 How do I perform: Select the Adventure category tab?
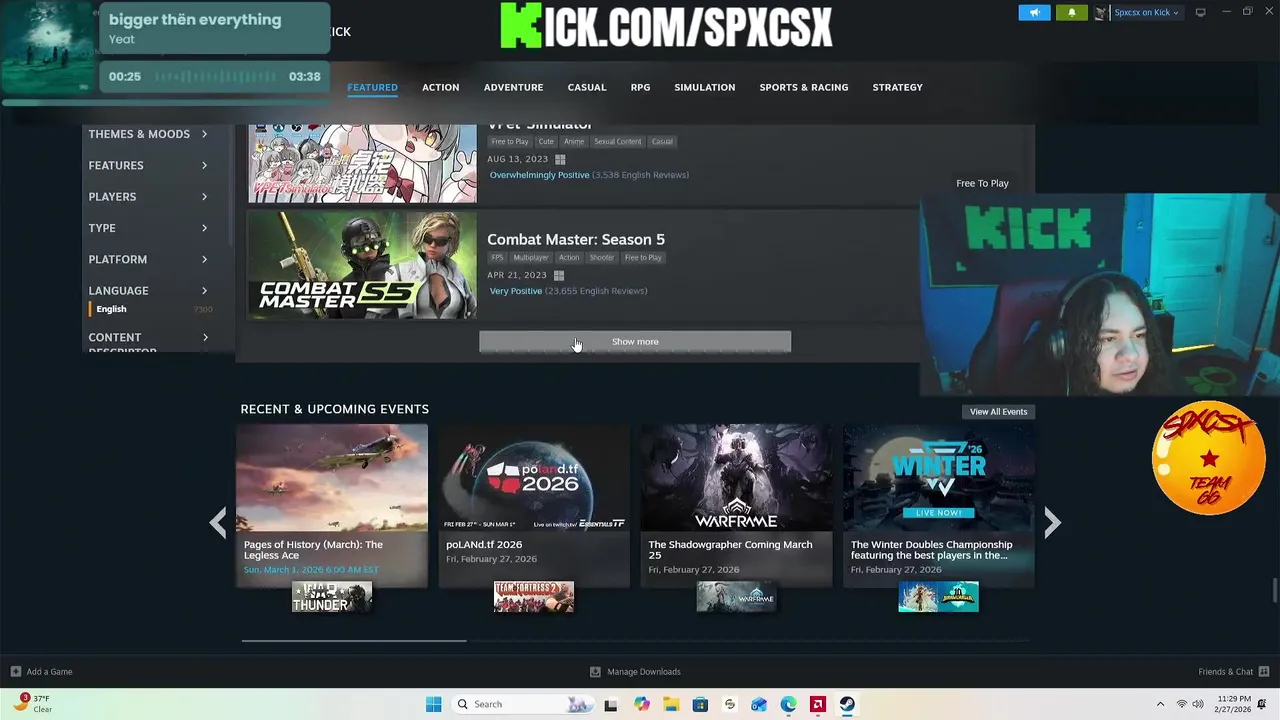pos(513,87)
